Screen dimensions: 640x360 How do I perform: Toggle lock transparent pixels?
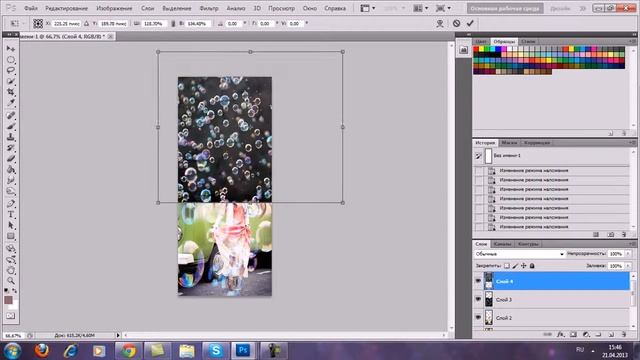tap(507, 266)
